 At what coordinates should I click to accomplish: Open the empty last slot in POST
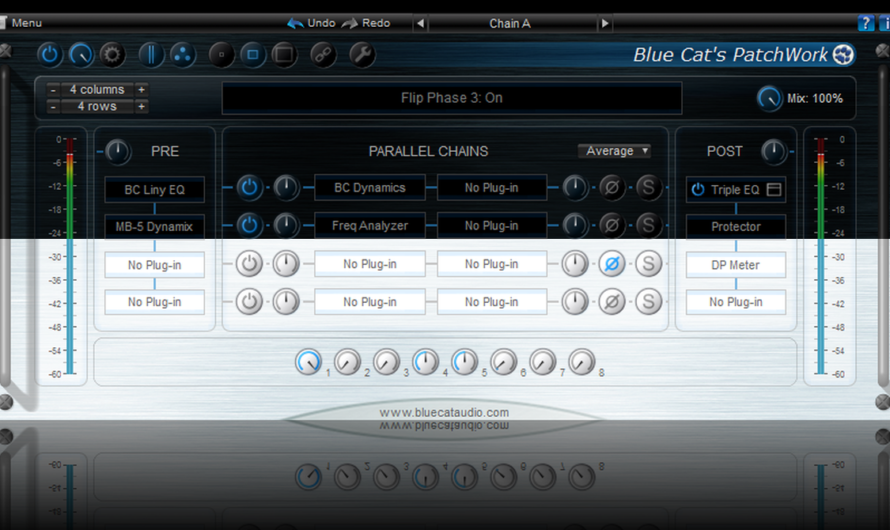tap(736, 302)
